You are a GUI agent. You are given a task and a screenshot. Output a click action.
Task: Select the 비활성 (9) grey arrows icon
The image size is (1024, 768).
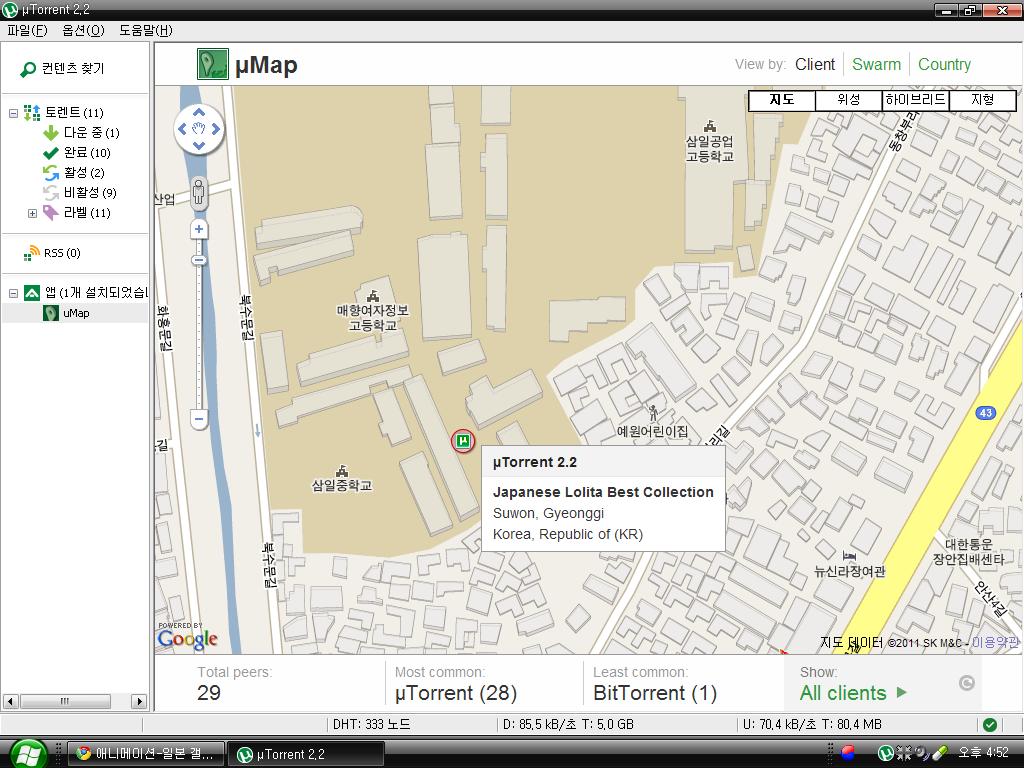(x=51, y=193)
